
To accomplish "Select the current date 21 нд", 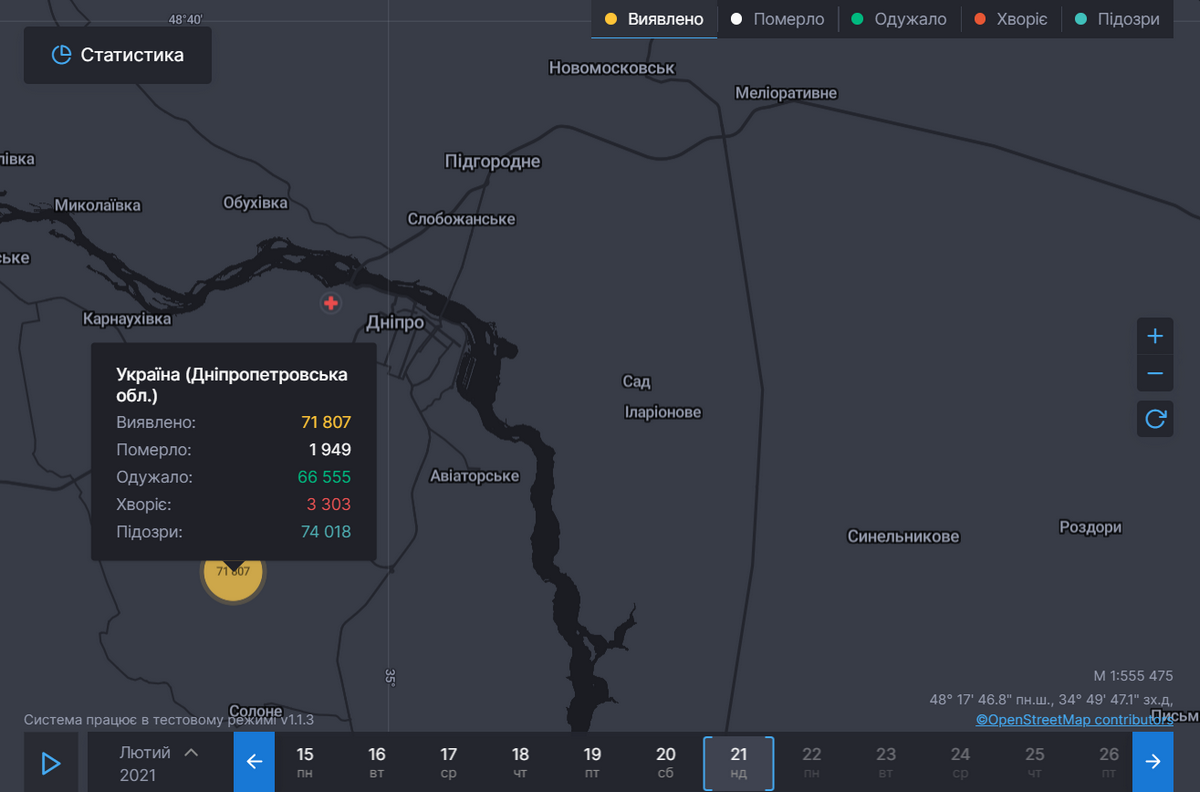I will click(739, 762).
